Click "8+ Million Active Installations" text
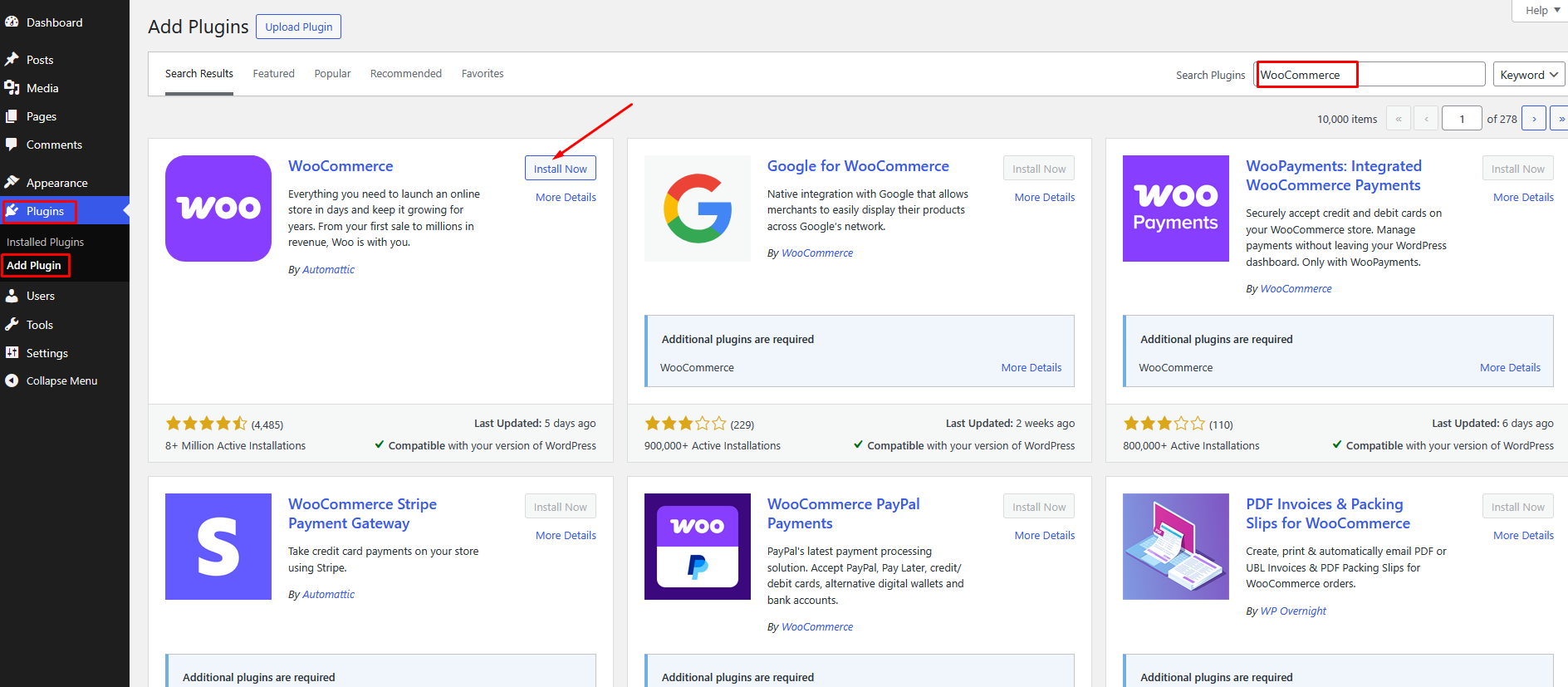1568x687 pixels. (x=235, y=445)
